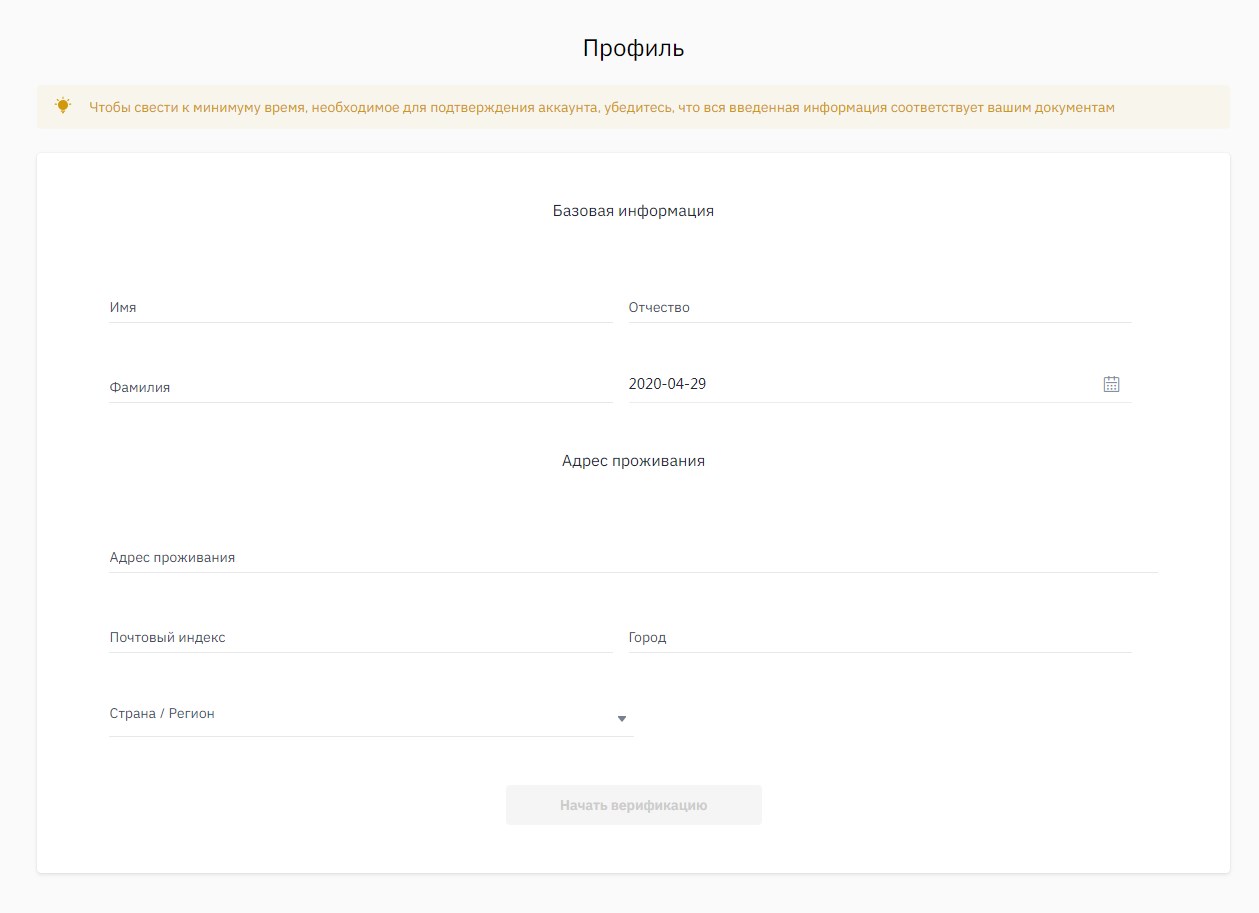Viewport: 1259px width, 913px height.
Task: Focus the Имя input field
Action: [x=360, y=308]
